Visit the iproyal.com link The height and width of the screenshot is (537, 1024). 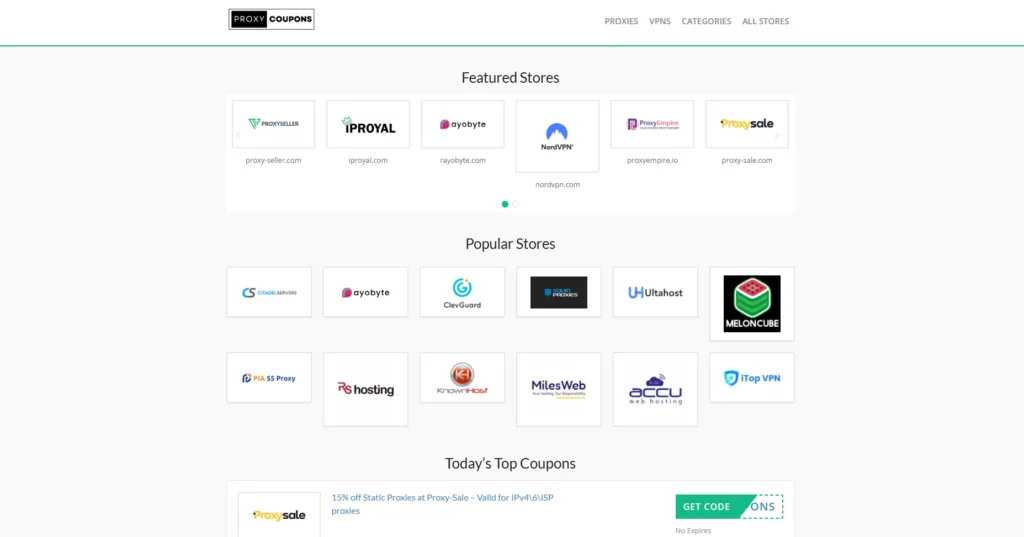[368, 160]
